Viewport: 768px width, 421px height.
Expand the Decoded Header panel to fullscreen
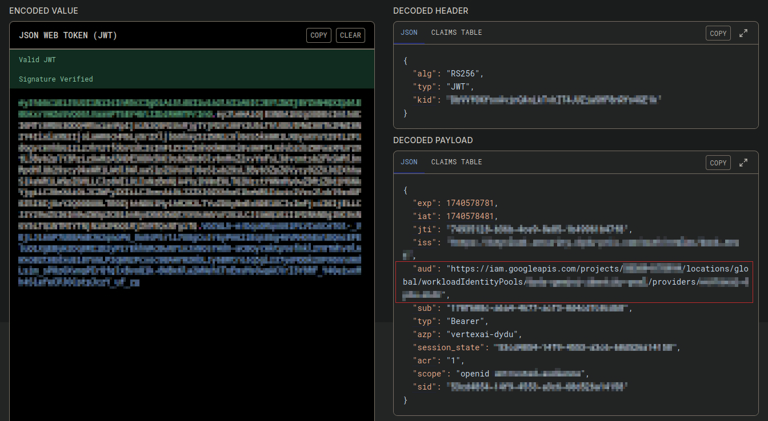pyautogui.click(x=743, y=33)
